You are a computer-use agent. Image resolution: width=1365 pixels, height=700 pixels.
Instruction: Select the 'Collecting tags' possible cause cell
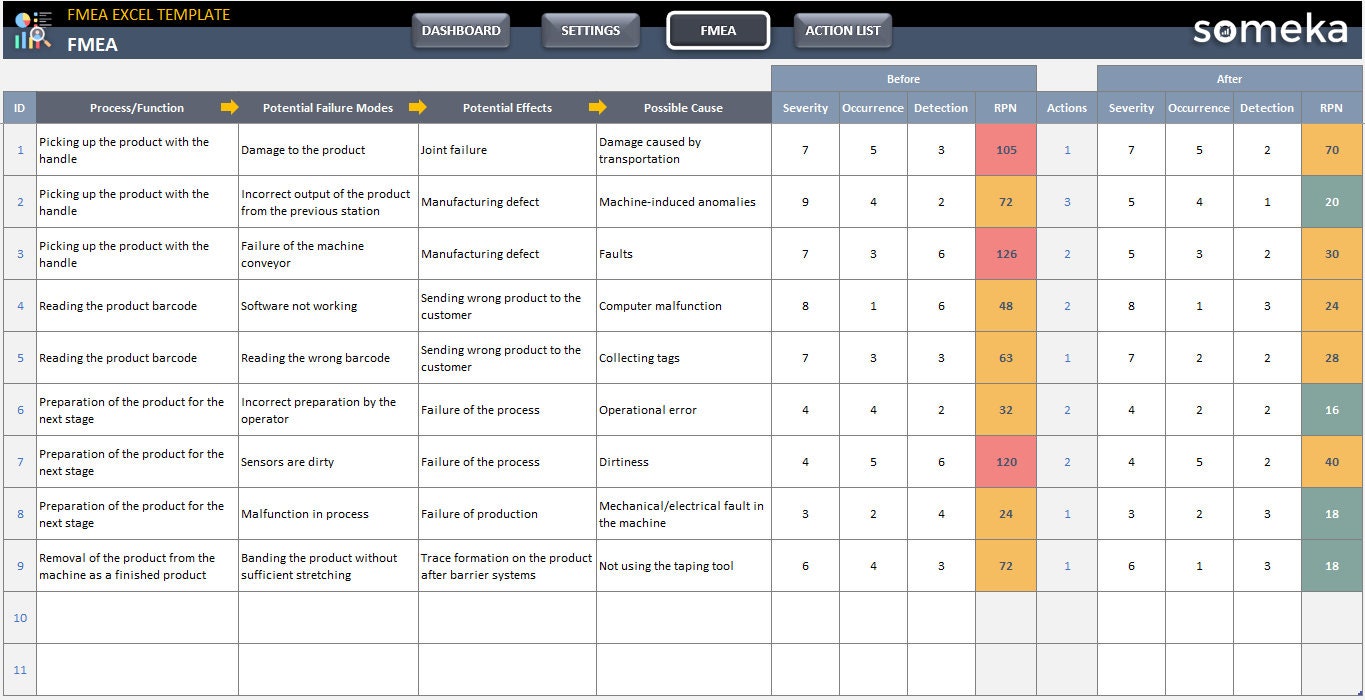tap(684, 358)
